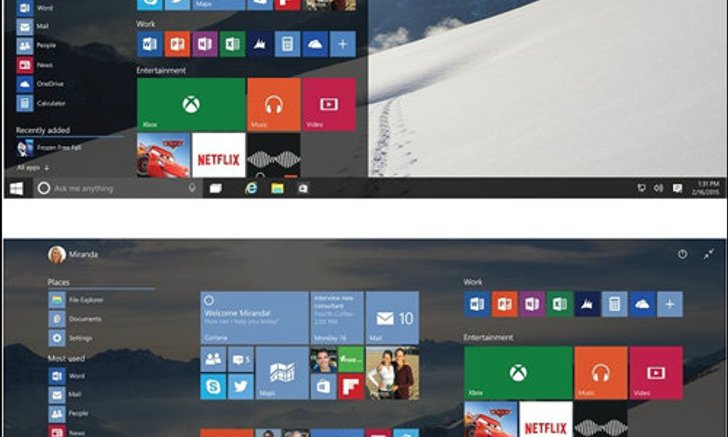This screenshot has width=728, height=437.
Task: Open the Word tile in full-screen Work group
Action: 477,304
